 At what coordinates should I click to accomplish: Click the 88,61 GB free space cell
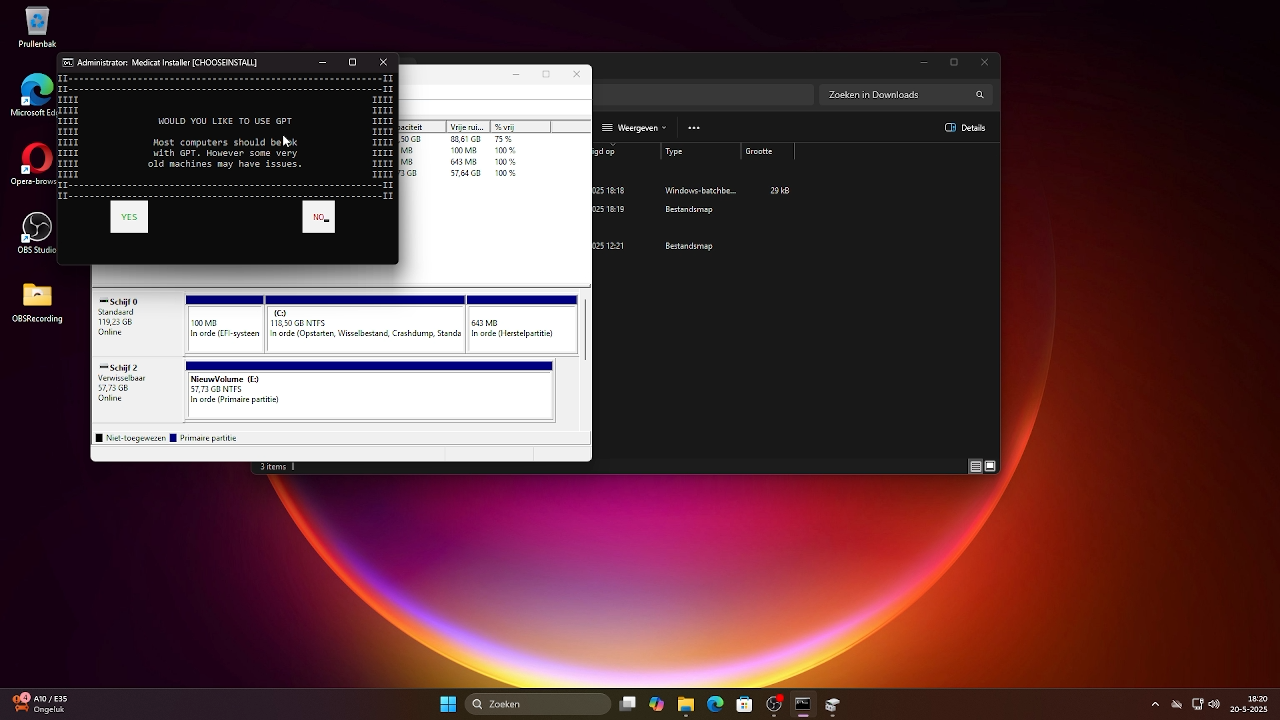click(x=465, y=139)
